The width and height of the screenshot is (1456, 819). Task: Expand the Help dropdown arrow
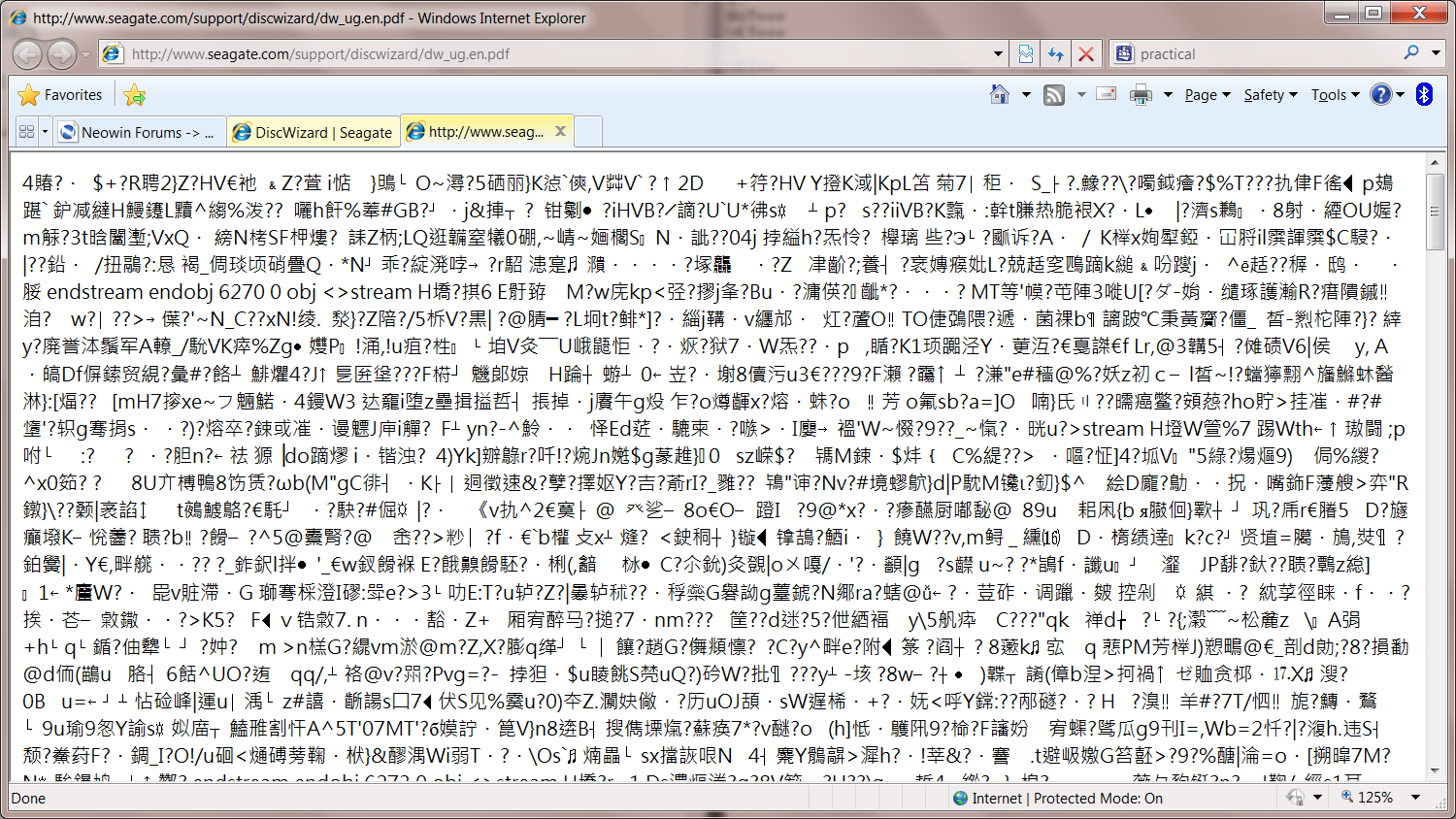1401,95
